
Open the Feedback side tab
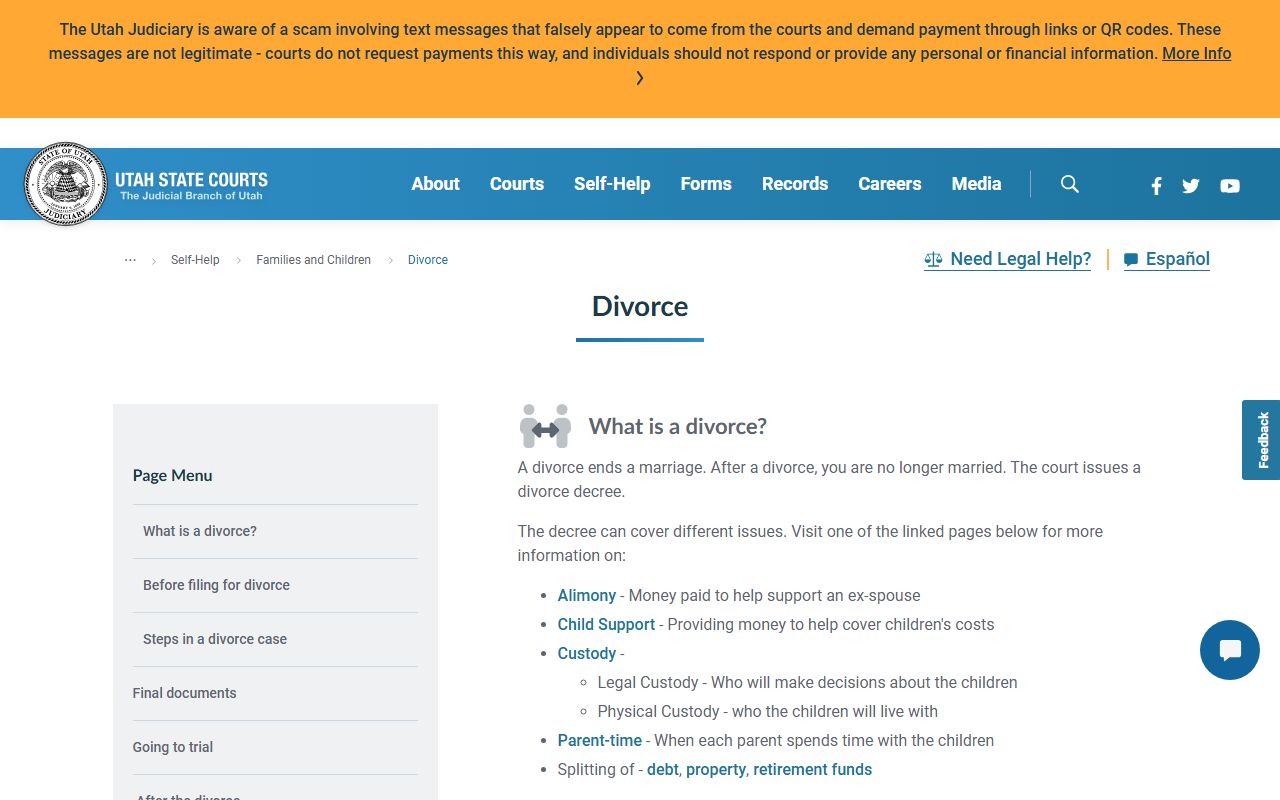point(1261,440)
